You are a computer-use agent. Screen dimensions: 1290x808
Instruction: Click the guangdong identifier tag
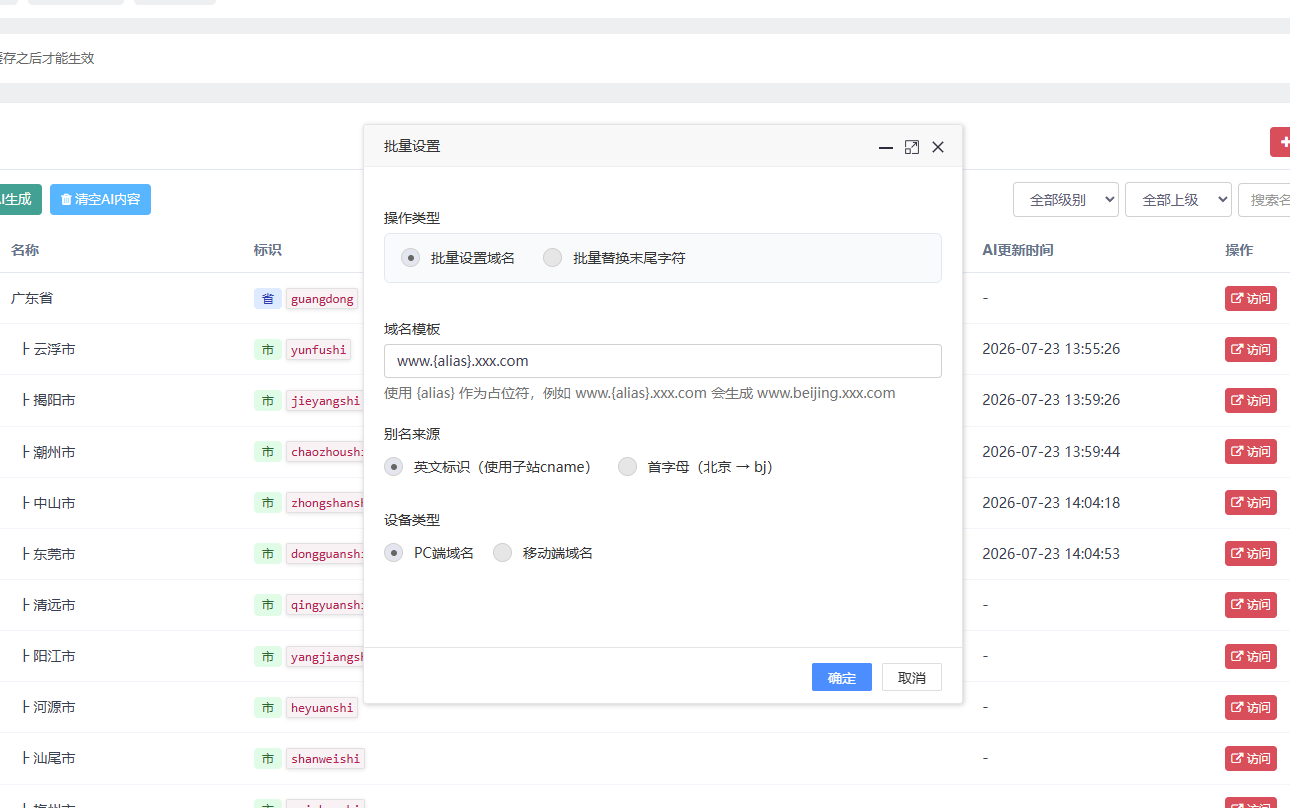pyautogui.click(x=322, y=298)
